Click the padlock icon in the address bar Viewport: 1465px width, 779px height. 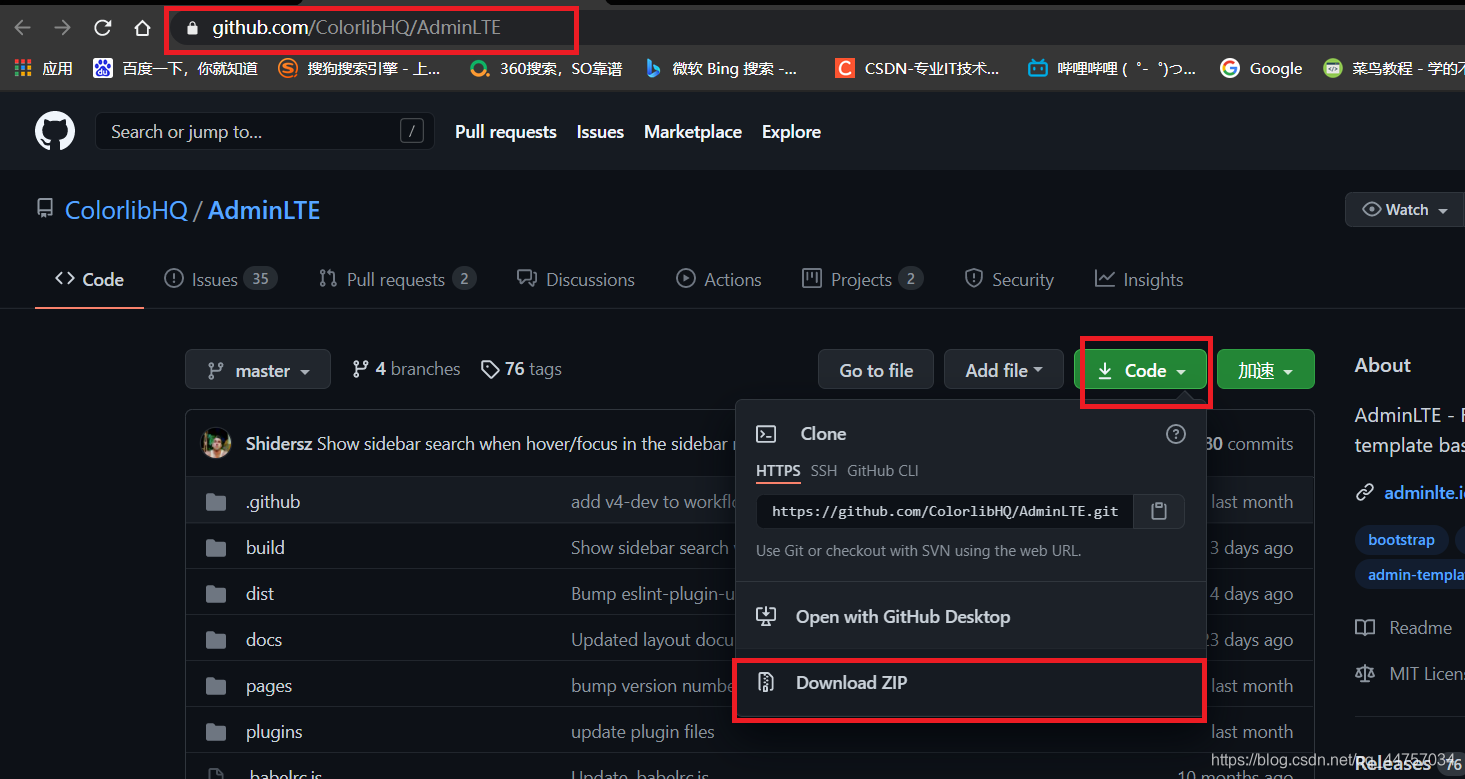pyautogui.click(x=193, y=28)
